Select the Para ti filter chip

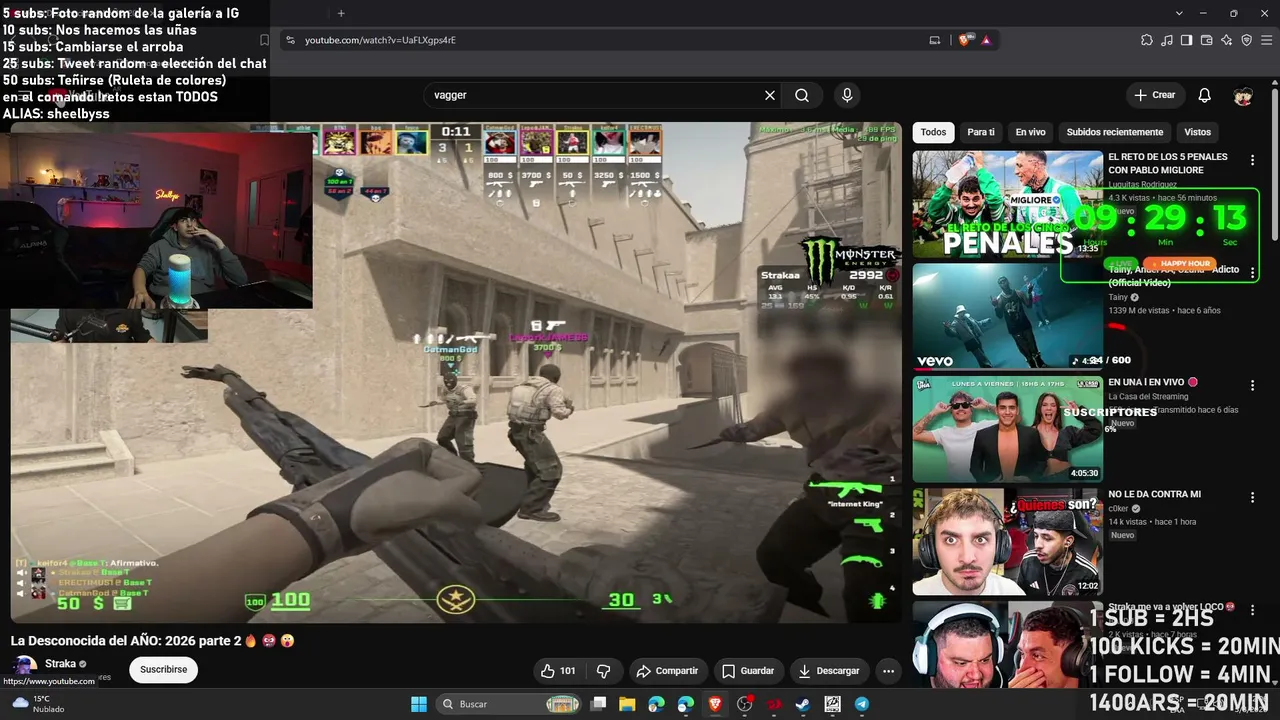click(x=981, y=132)
